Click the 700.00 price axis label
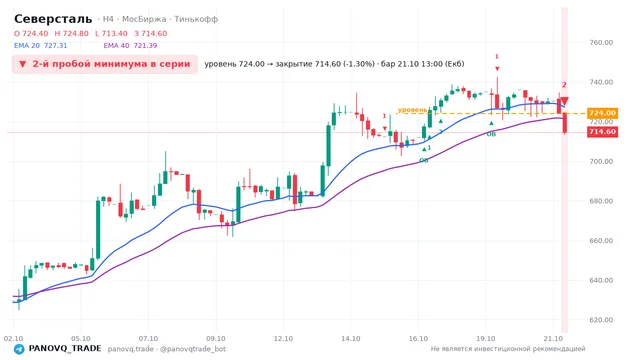The image size is (640, 360). click(601, 161)
